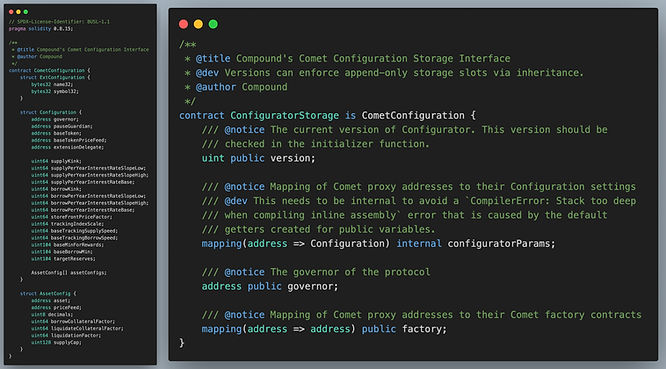Click the "@notice The governor of the protocol" comment
The width and height of the screenshot is (666, 369).
pos(316,272)
